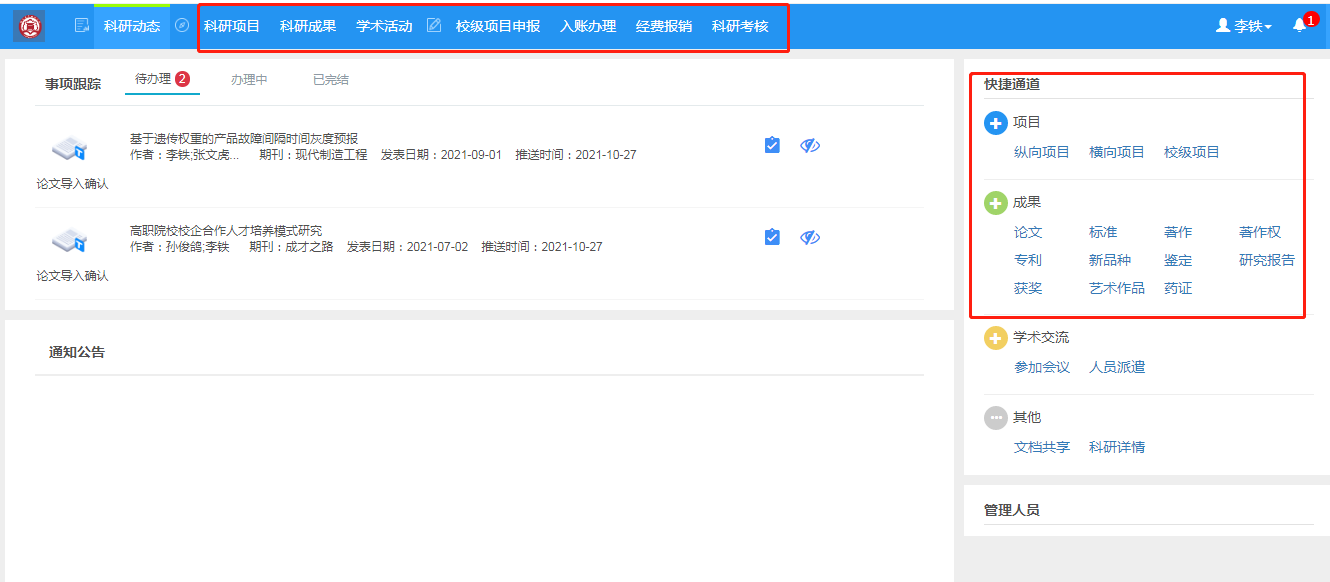Click the university logo icon
The width and height of the screenshot is (1330, 582).
click(29, 26)
